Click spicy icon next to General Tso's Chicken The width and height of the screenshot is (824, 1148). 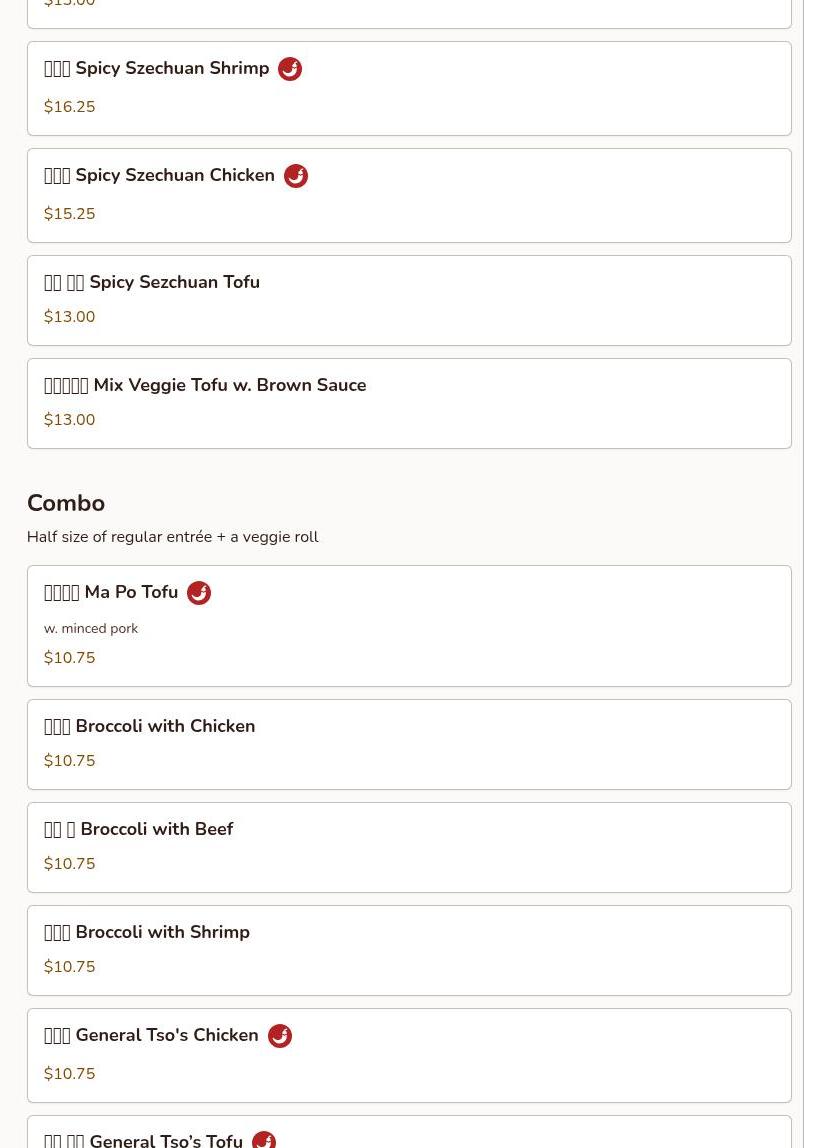coord(280,1036)
